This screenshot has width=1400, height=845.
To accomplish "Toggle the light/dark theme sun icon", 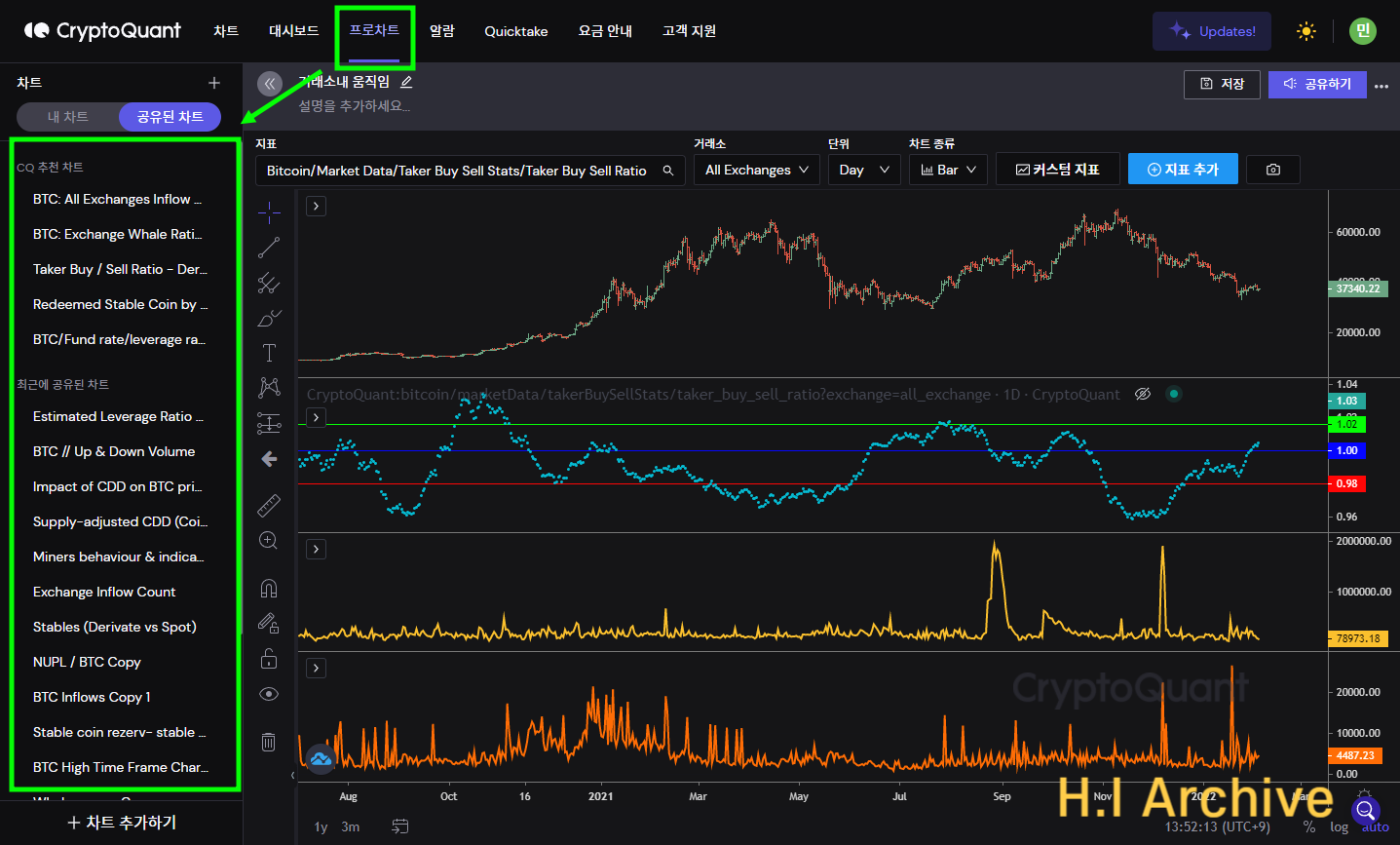I will (1306, 31).
